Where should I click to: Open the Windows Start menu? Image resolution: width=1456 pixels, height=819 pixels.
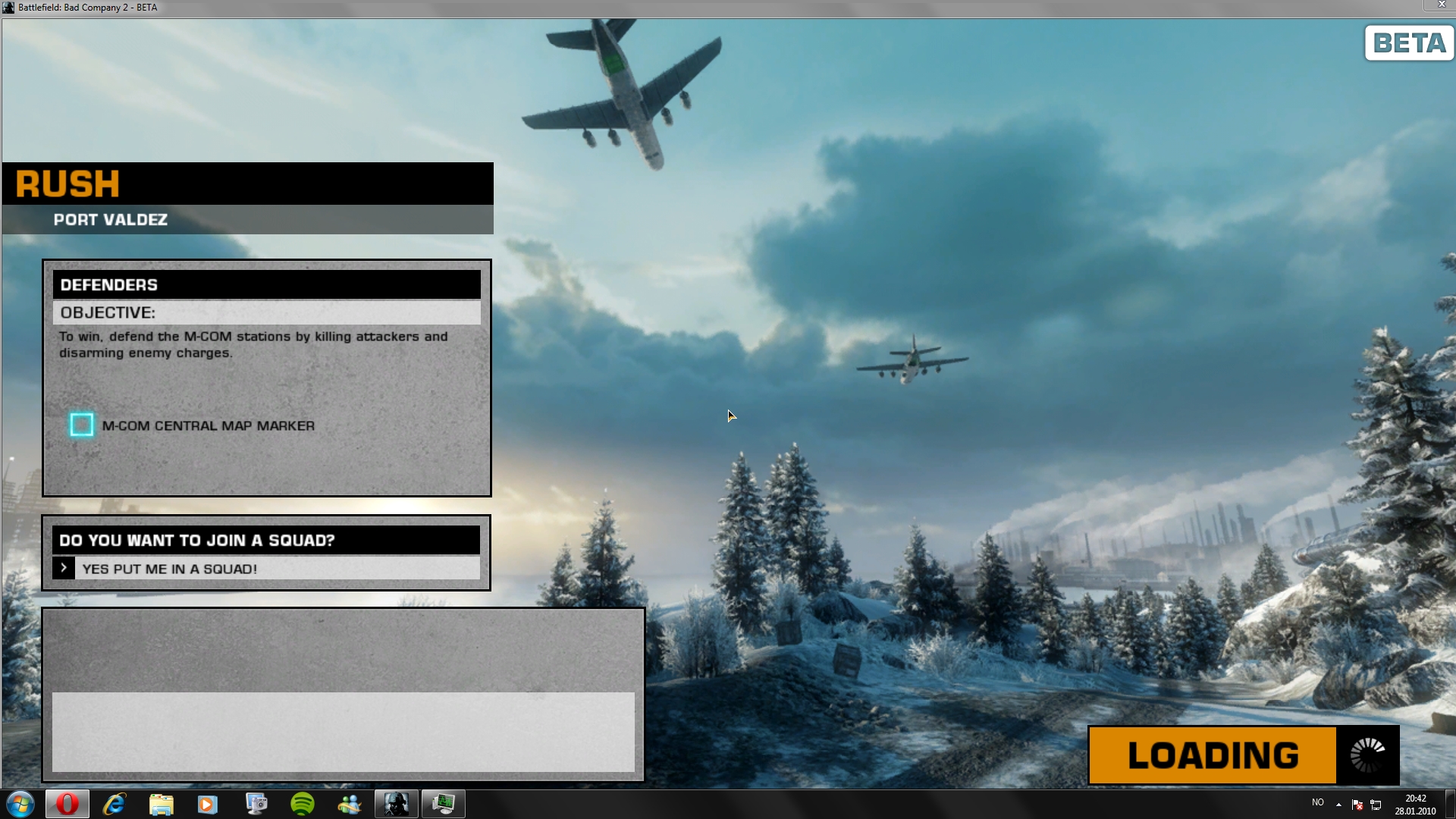click(x=20, y=804)
